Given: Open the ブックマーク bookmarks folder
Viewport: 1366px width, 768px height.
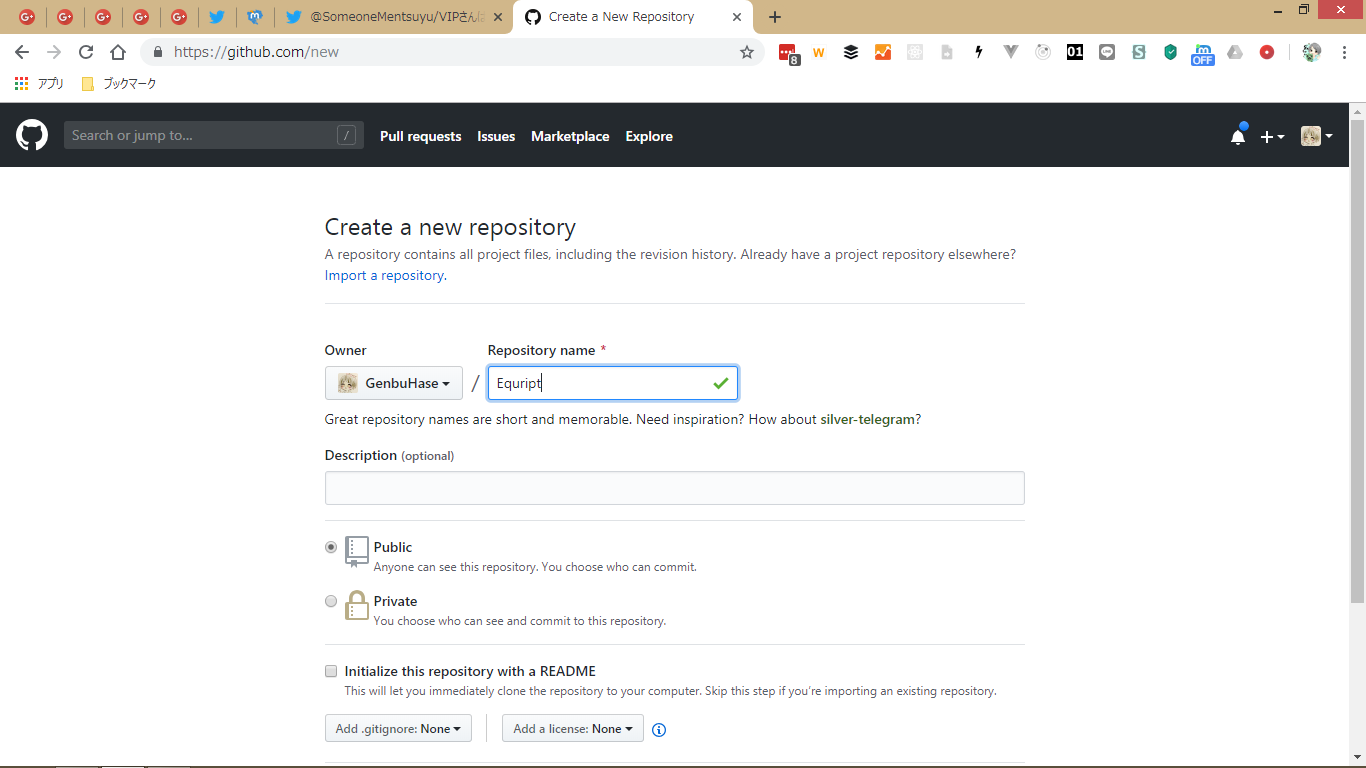Looking at the screenshot, I should [119, 84].
